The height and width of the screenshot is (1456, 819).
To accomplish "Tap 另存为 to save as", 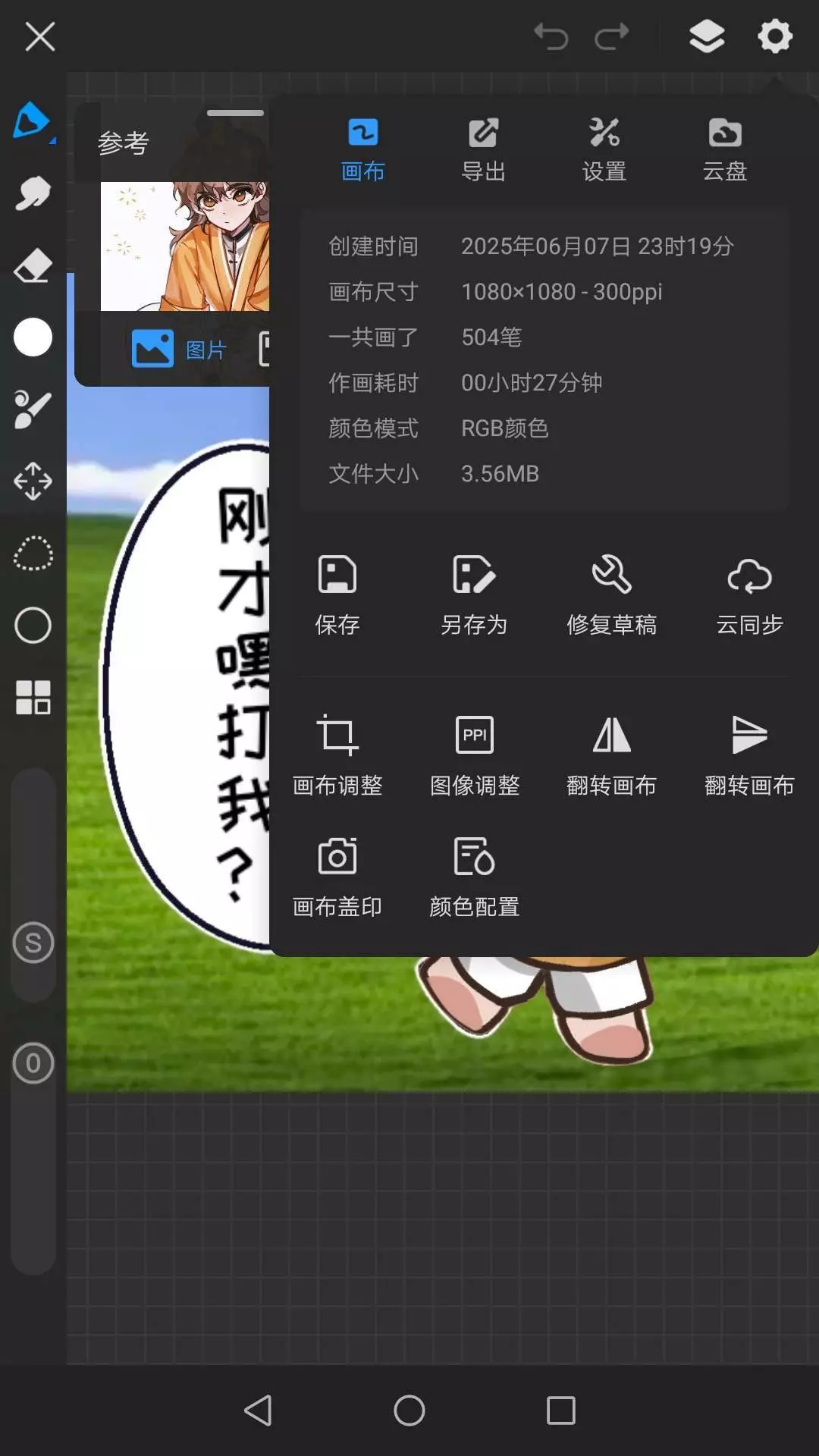I will point(474,594).
